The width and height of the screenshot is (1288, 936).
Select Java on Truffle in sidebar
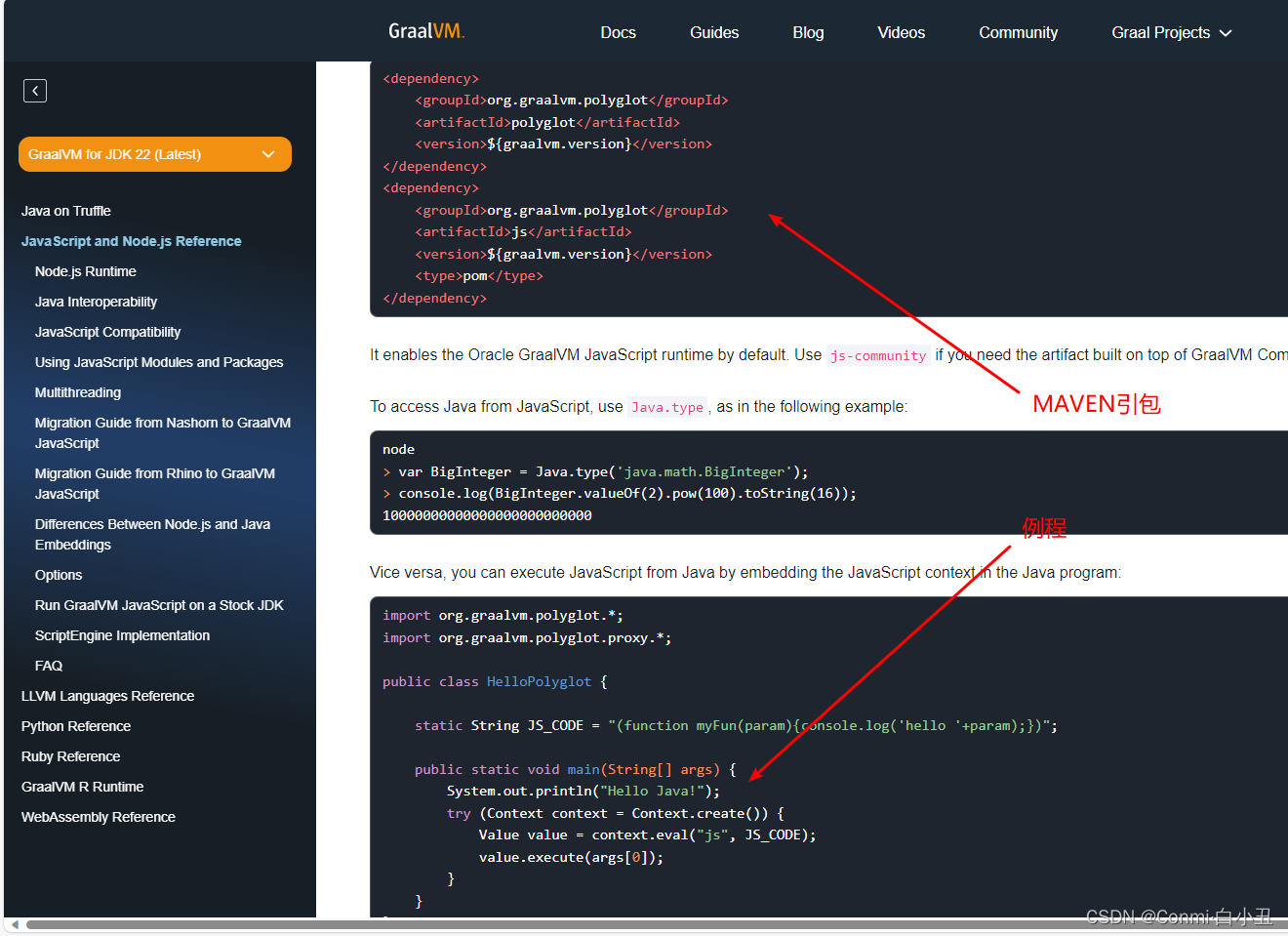(x=66, y=211)
